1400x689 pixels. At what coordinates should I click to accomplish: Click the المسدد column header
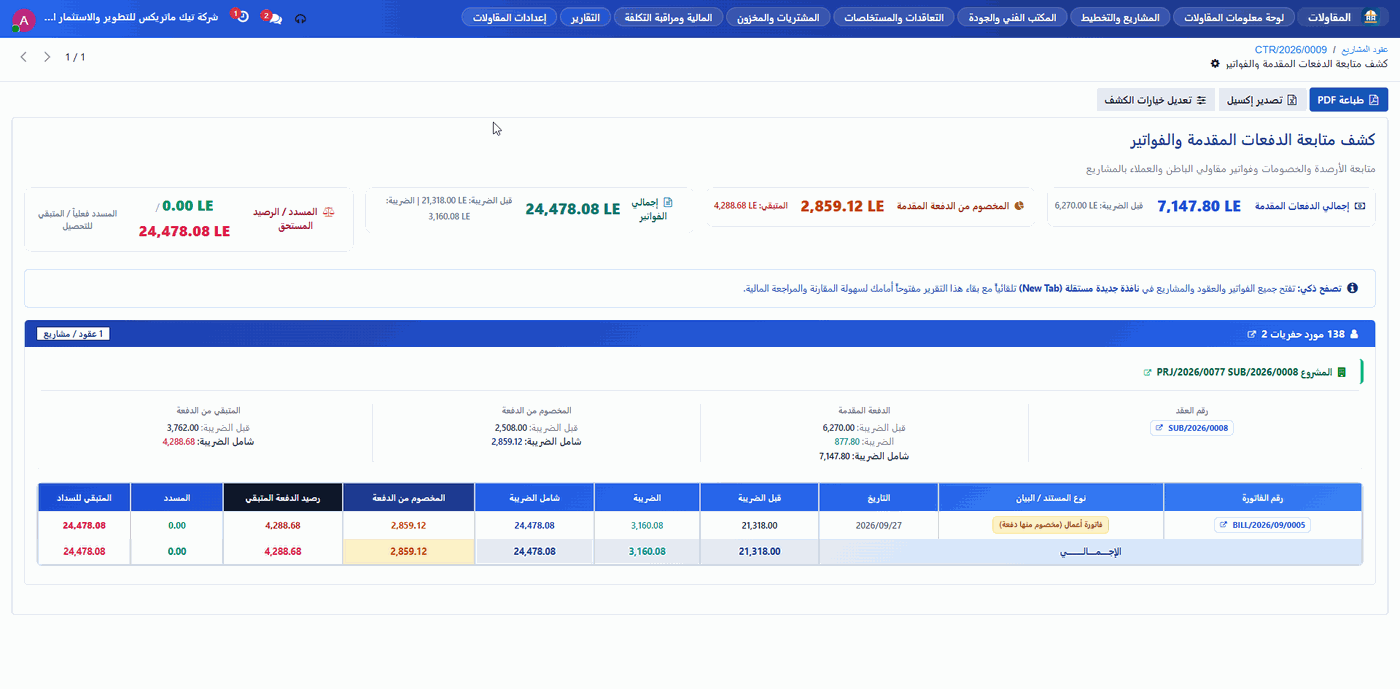tap(178, 497)
